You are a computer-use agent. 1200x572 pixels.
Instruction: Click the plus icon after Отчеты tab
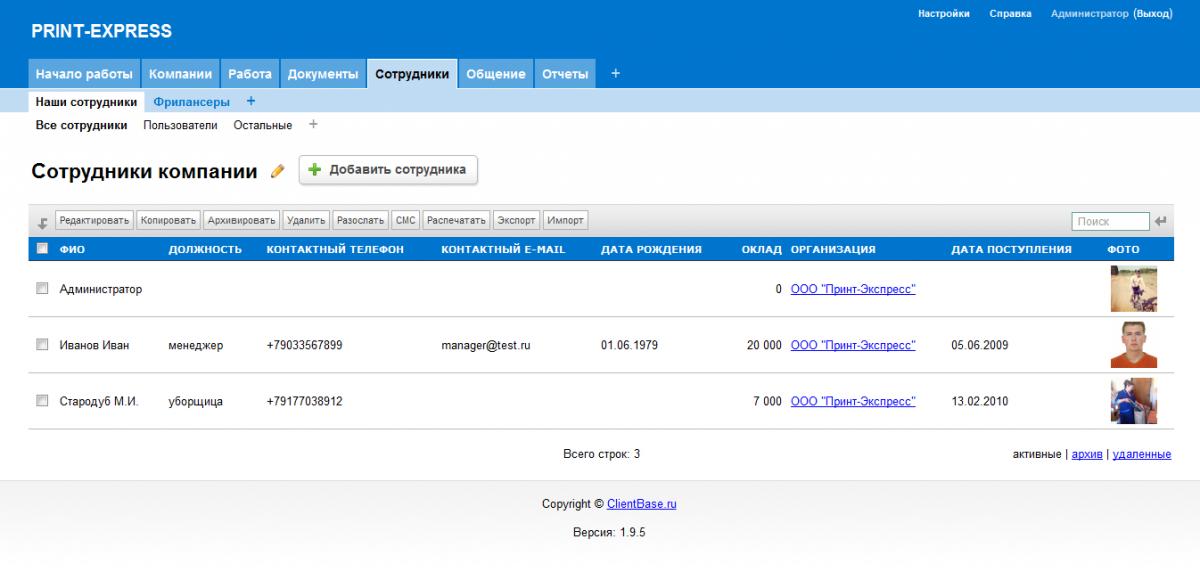(x=615, y=74)
